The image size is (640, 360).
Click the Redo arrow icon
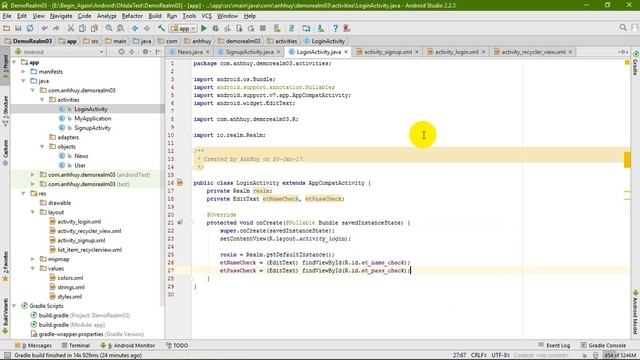click(x=56, y=28)
